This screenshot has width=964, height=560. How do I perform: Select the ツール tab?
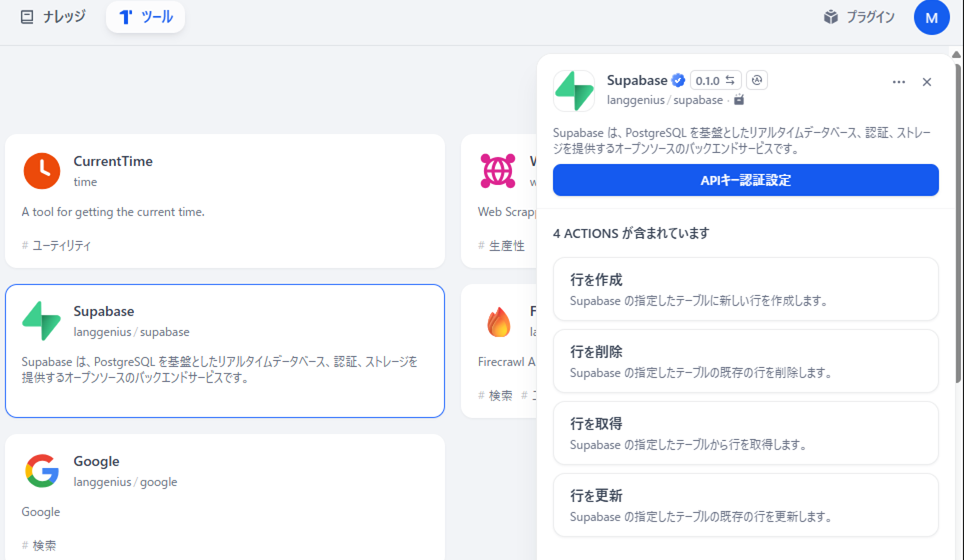[146, 17]
